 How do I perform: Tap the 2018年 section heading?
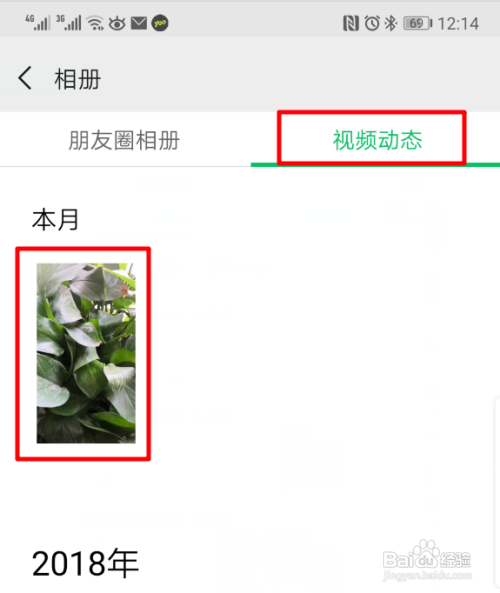tap(85, 564)
